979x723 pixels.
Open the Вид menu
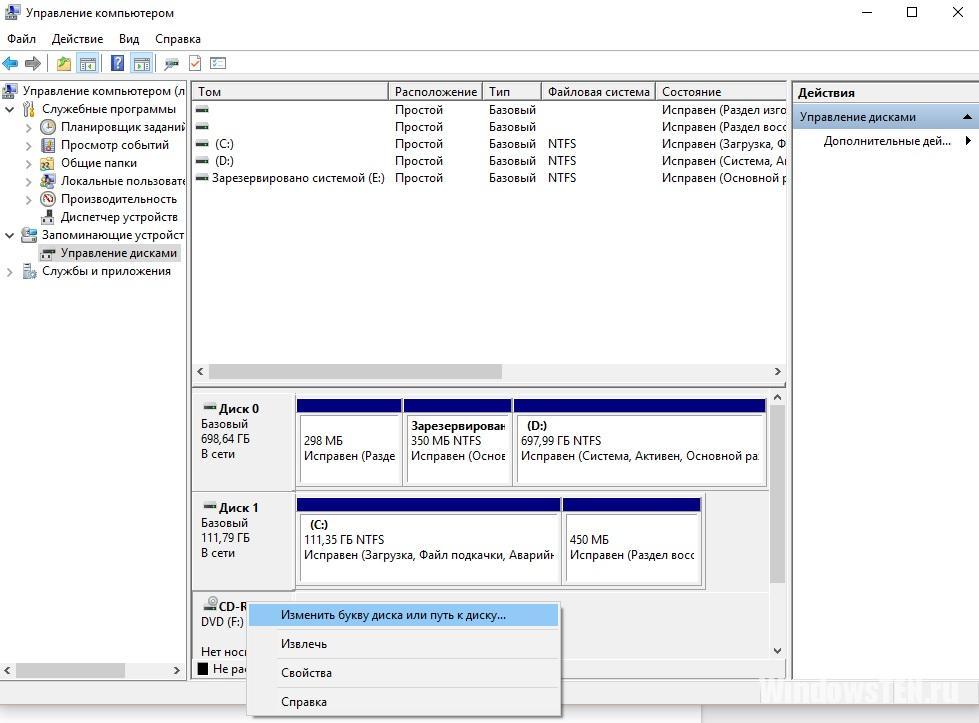129,39
